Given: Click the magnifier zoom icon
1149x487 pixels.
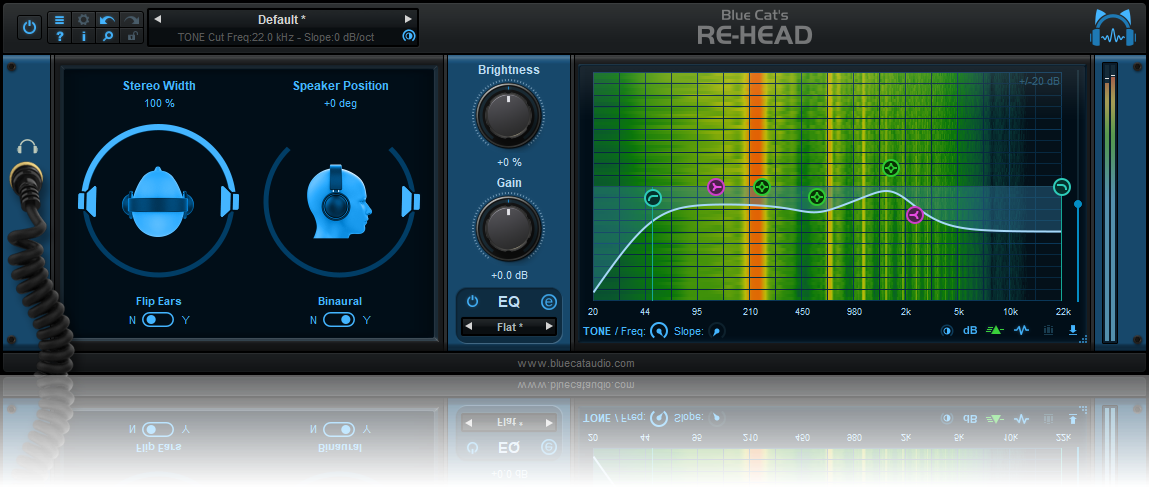Looking at the screenshot, I should [x=108, y=36].
